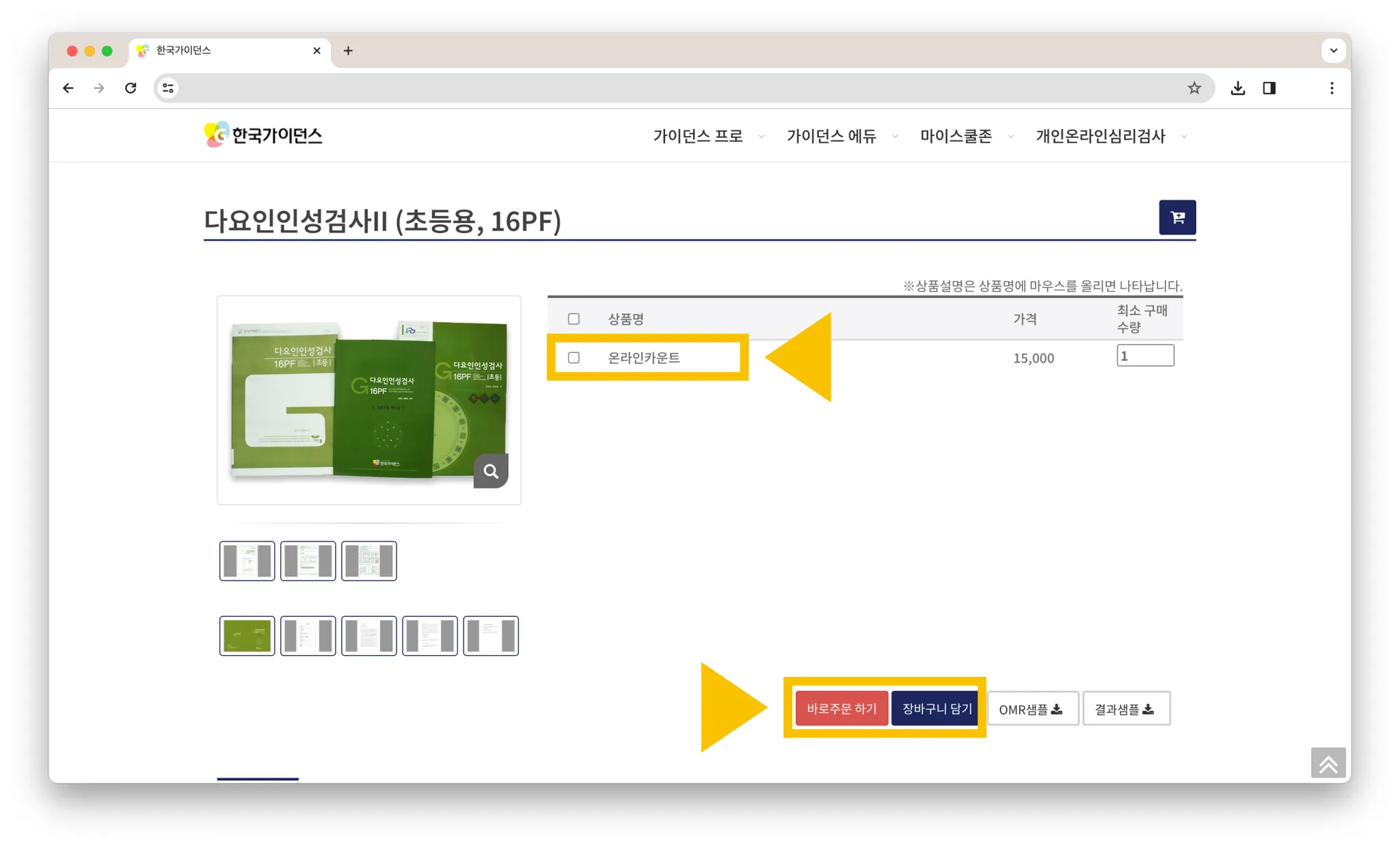Click the 바로주문 하기 button
The height and width of the screenshot is (848, 1400).
[x=841, y=708]
